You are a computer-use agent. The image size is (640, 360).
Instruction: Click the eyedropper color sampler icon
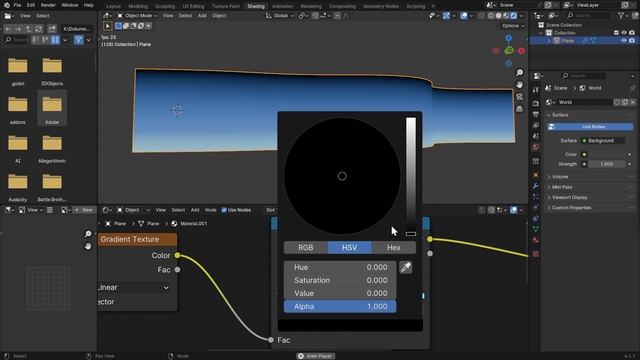[x=406, y=267]
